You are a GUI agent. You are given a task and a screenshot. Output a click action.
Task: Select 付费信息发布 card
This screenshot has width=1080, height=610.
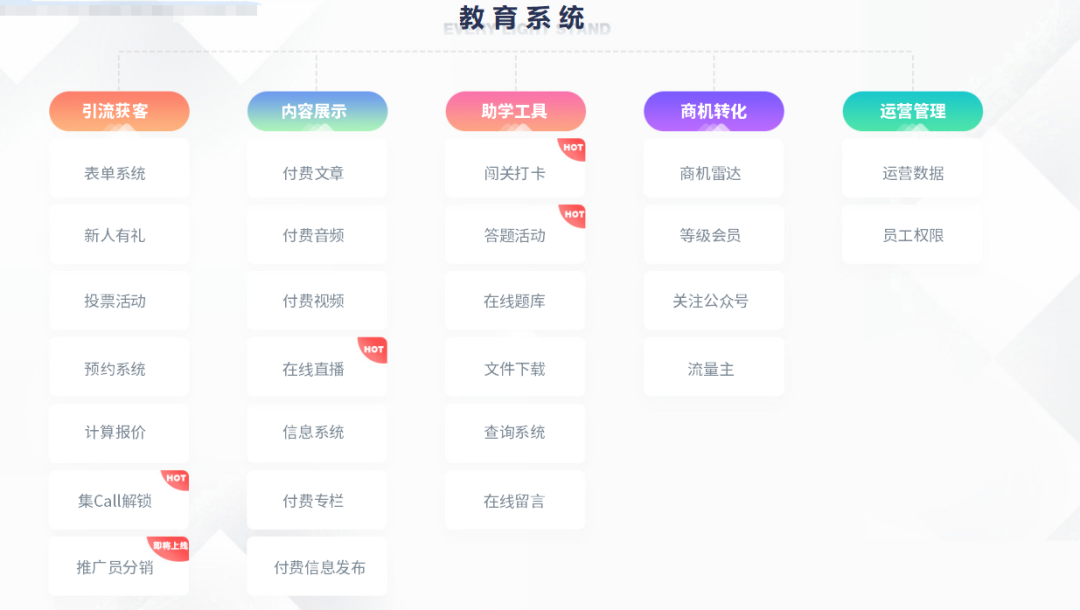pos(317,567)
